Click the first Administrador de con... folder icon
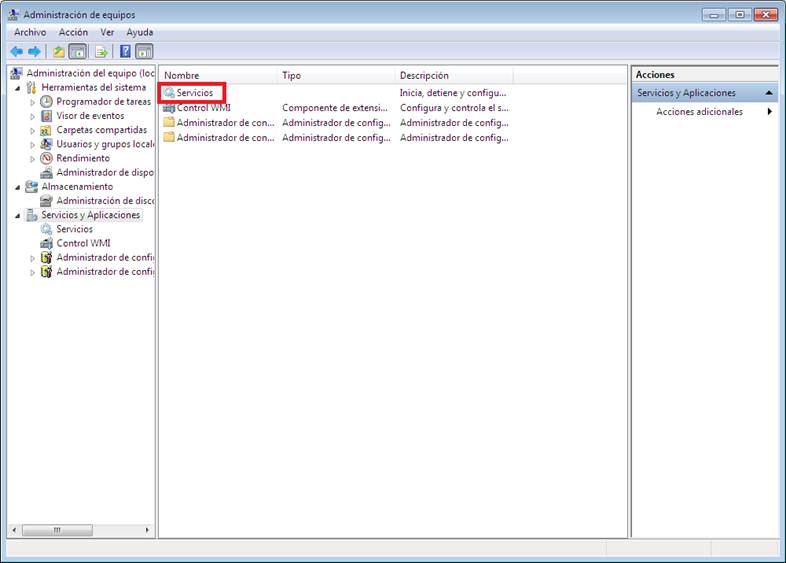This screenshot has height=563, width=786. click(169, 122)
